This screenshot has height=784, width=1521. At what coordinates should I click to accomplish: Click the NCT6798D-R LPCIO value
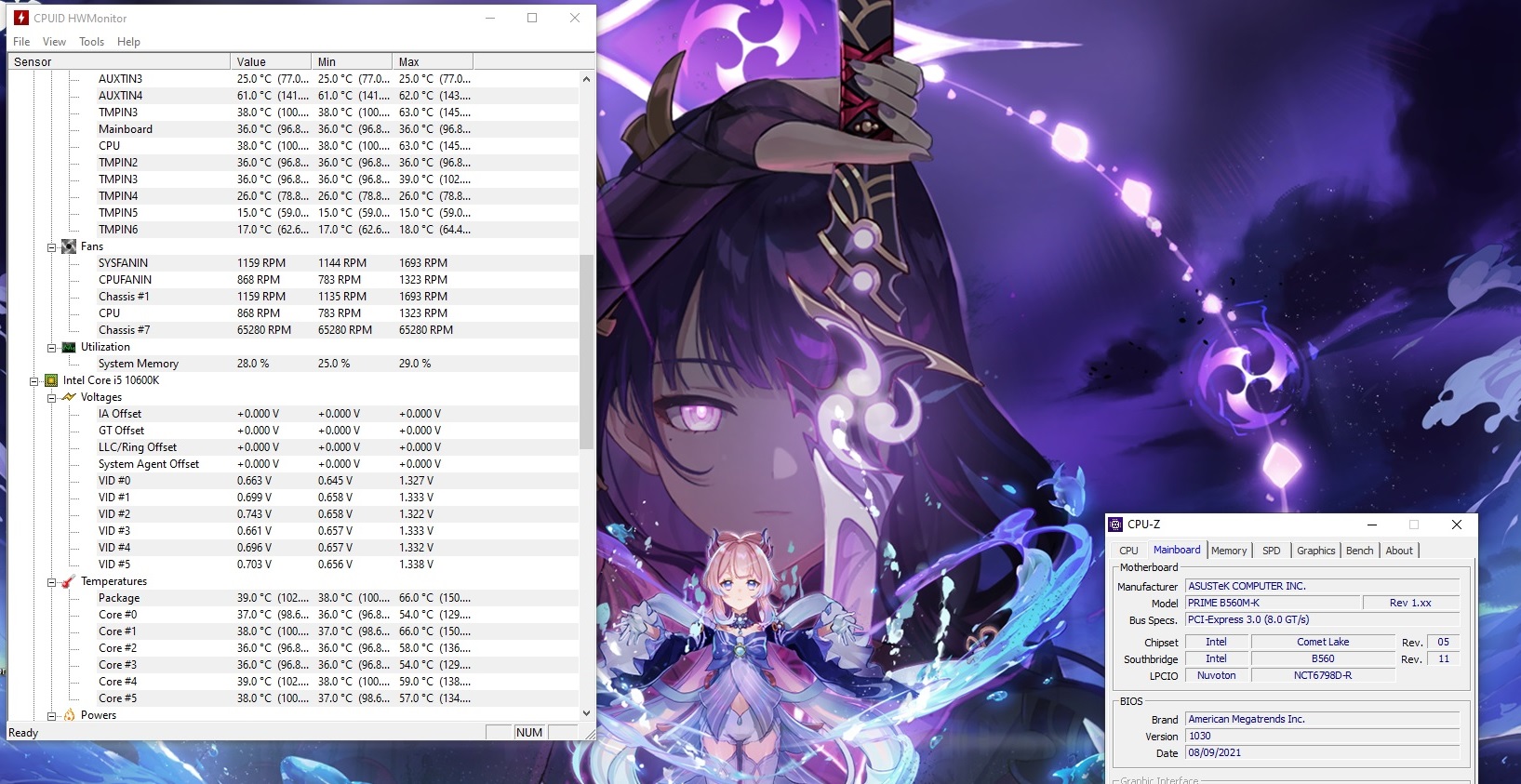pos(1323,675)
